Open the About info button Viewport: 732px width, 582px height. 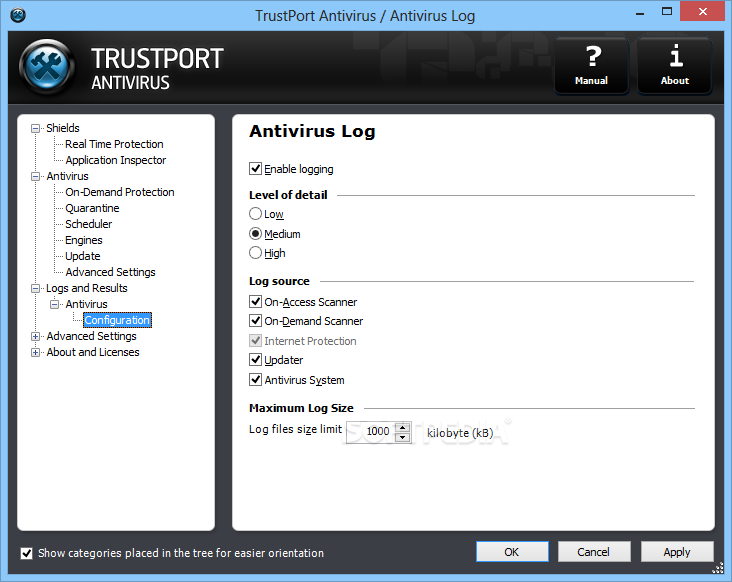[675, 66]
